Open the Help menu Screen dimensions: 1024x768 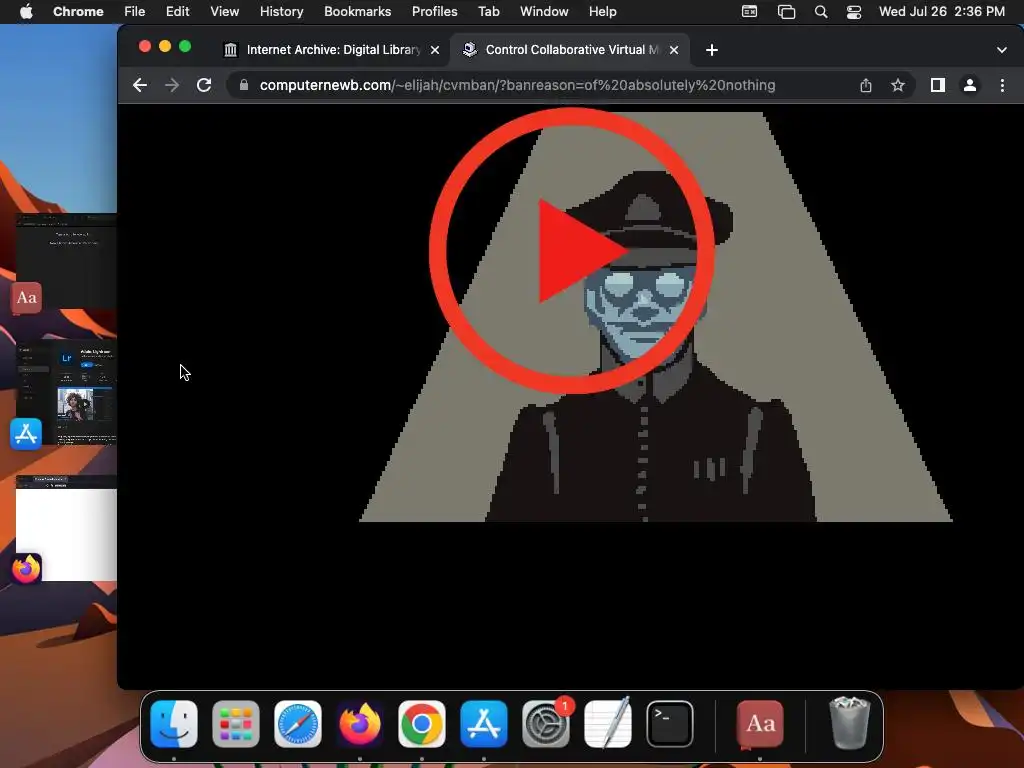[602, 12]
